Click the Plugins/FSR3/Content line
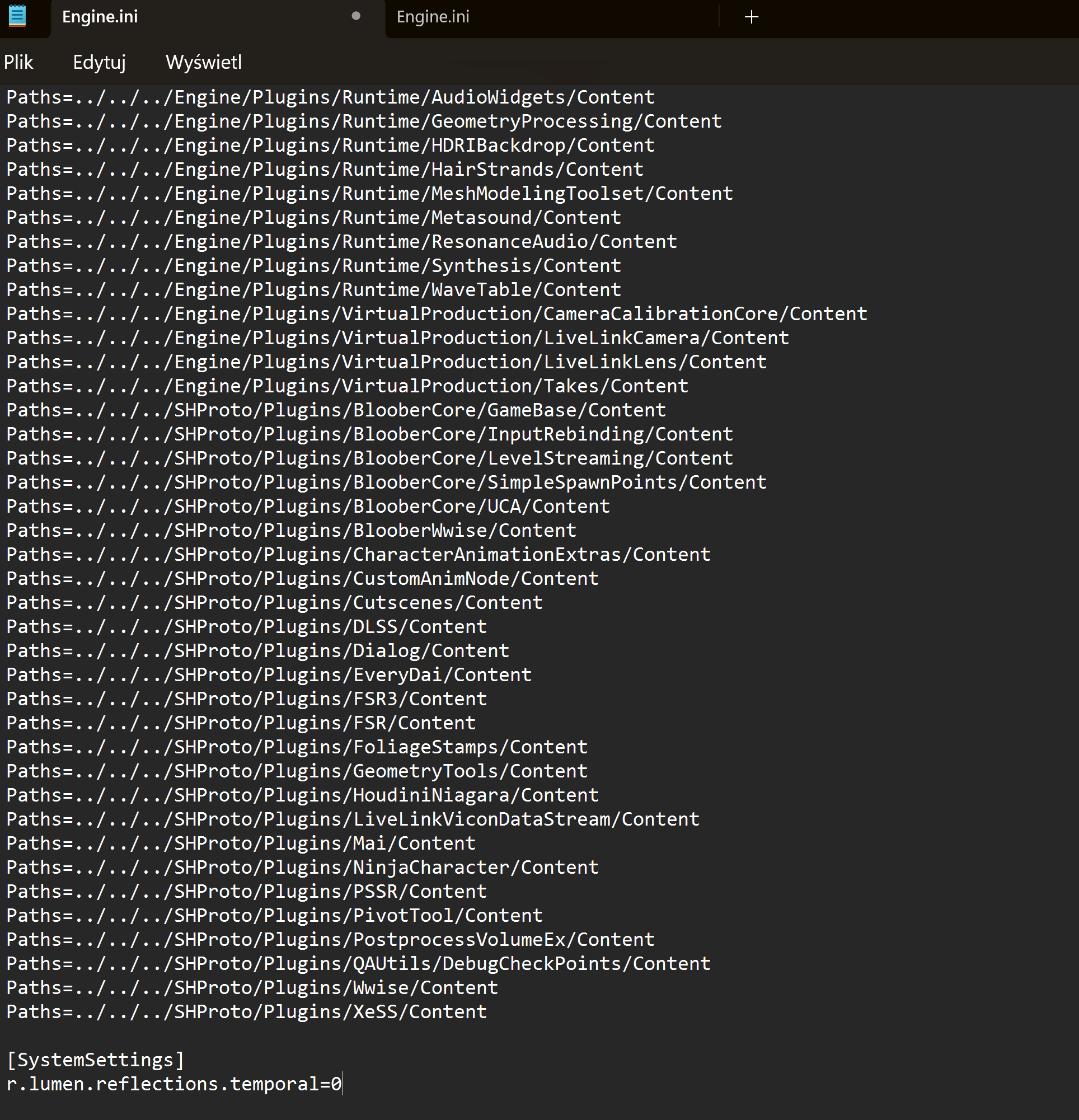 [x=246, y=699]
